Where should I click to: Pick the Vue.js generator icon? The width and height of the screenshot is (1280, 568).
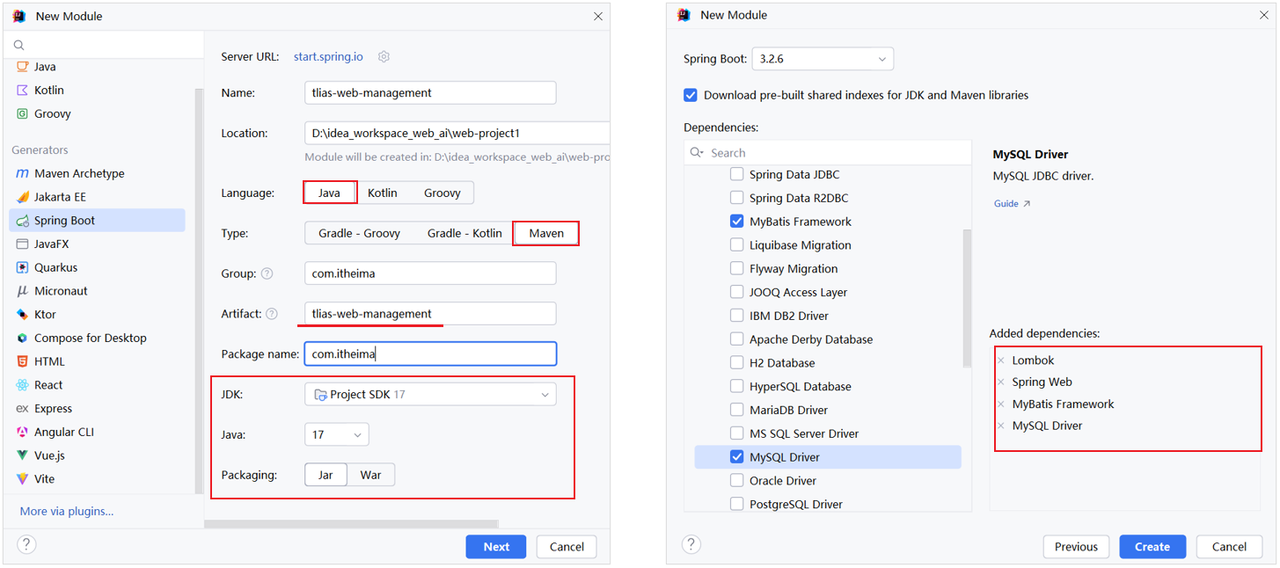[22, 455]
